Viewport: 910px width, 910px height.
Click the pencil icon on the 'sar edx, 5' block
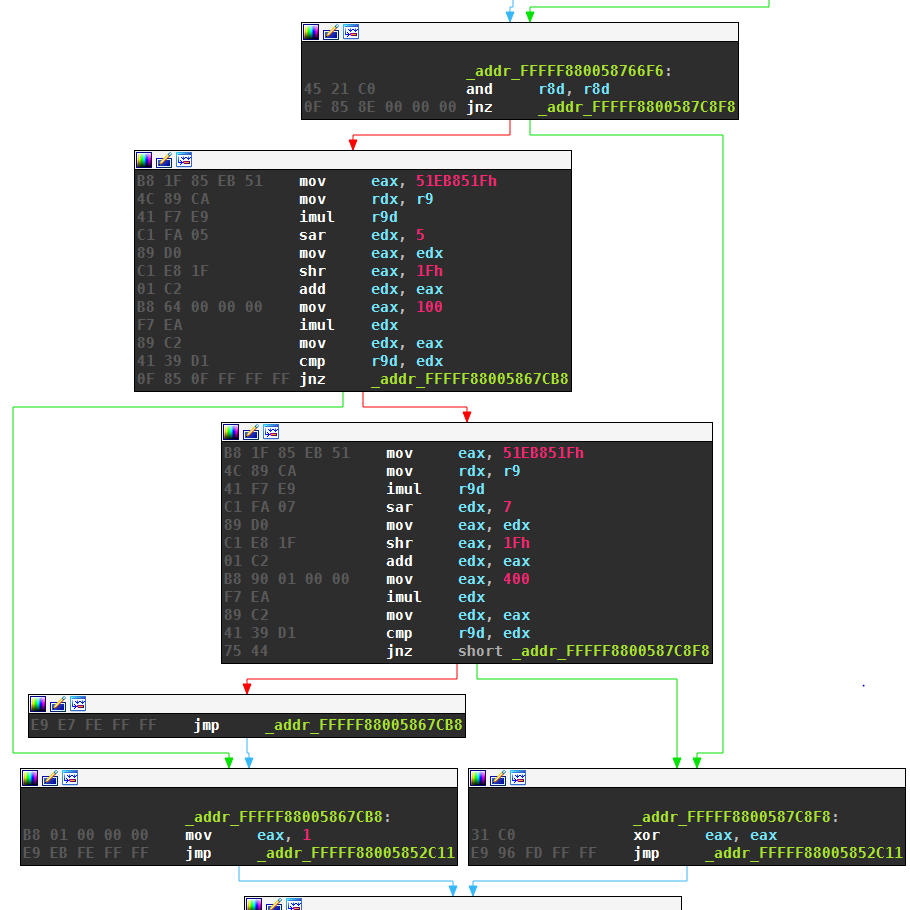164,160
